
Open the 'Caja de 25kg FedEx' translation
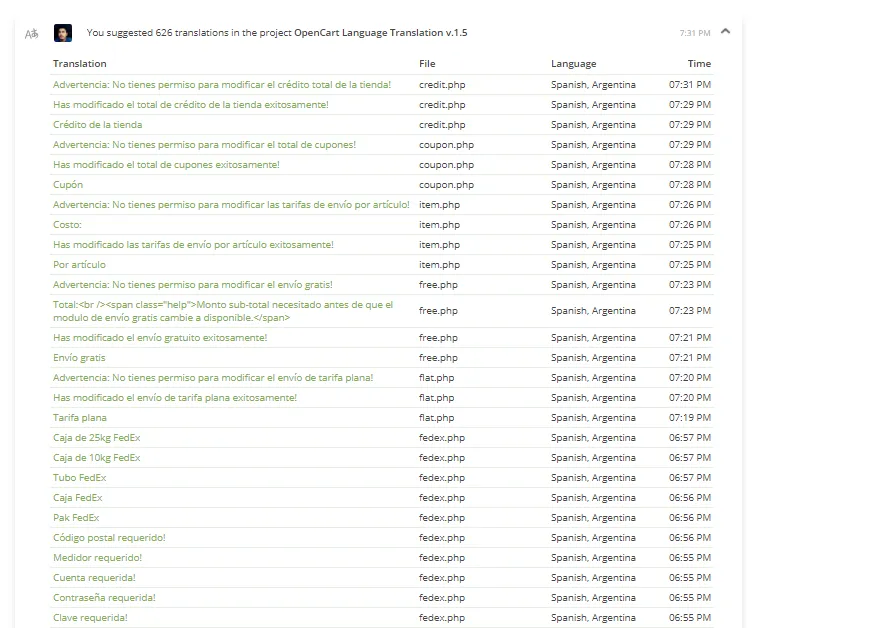click(x=96, y=437)
